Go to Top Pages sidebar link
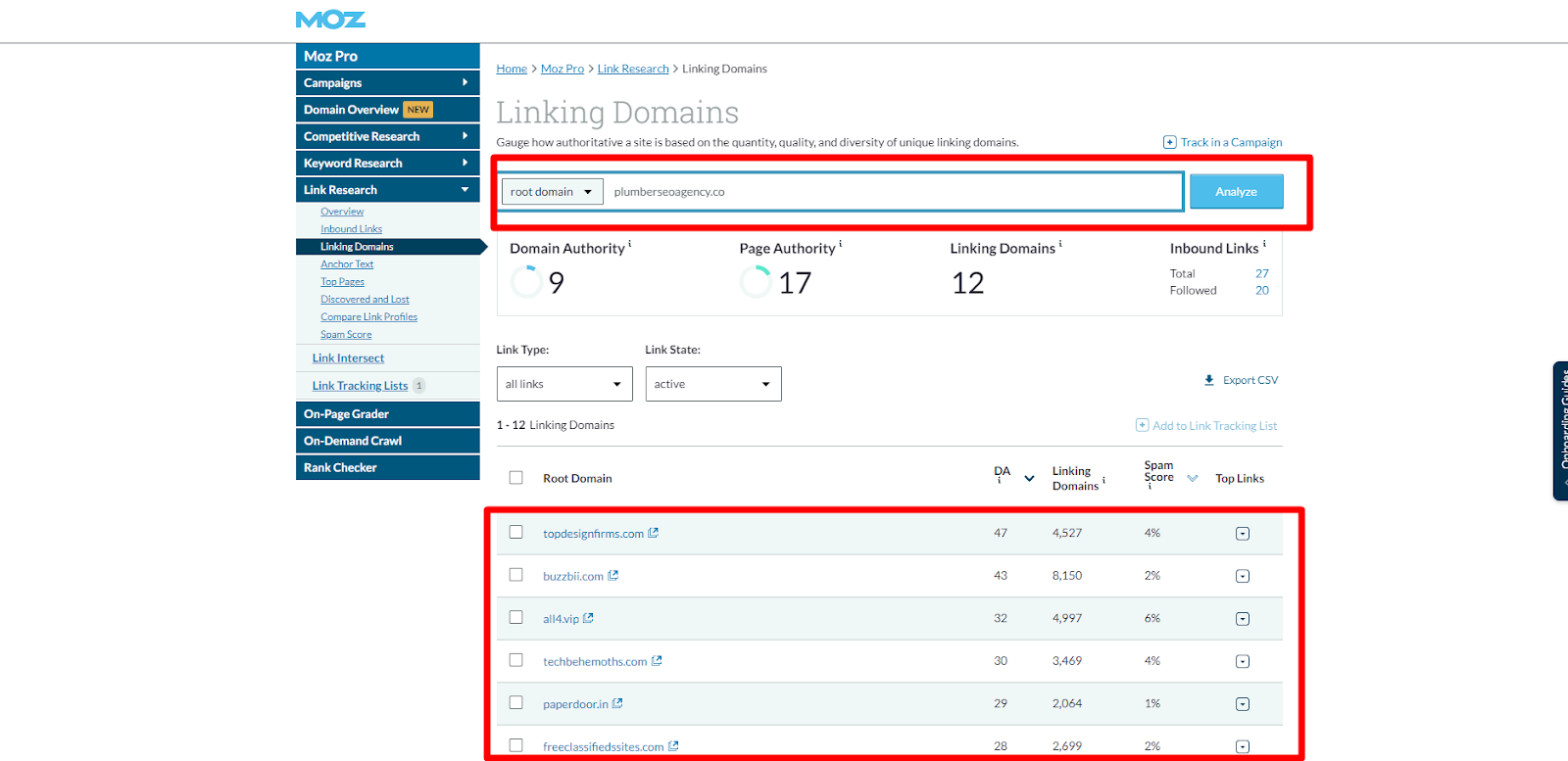The image size is (1568, 761). pos(342,282)
